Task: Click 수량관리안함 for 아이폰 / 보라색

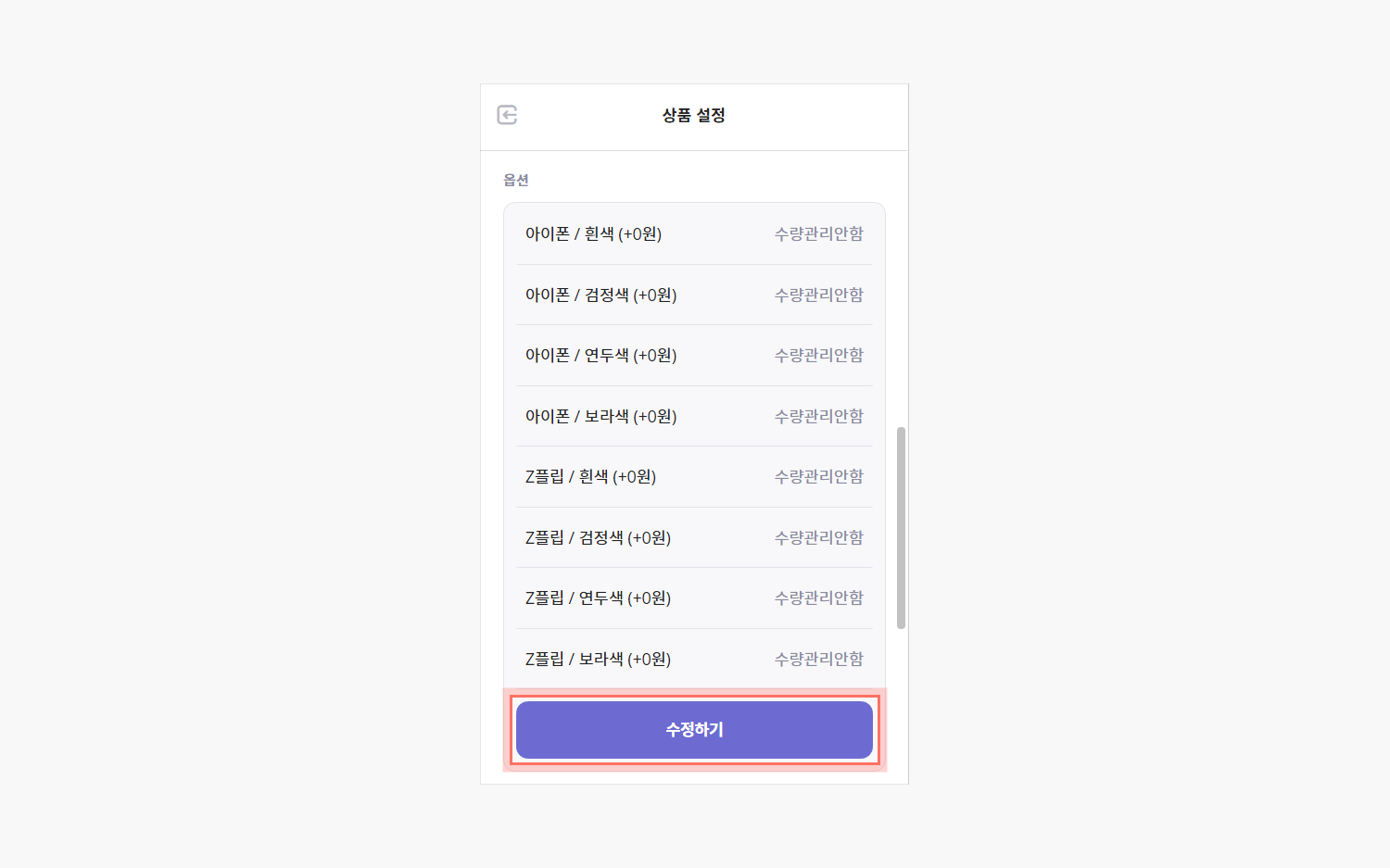Action: tap(819, 416)
